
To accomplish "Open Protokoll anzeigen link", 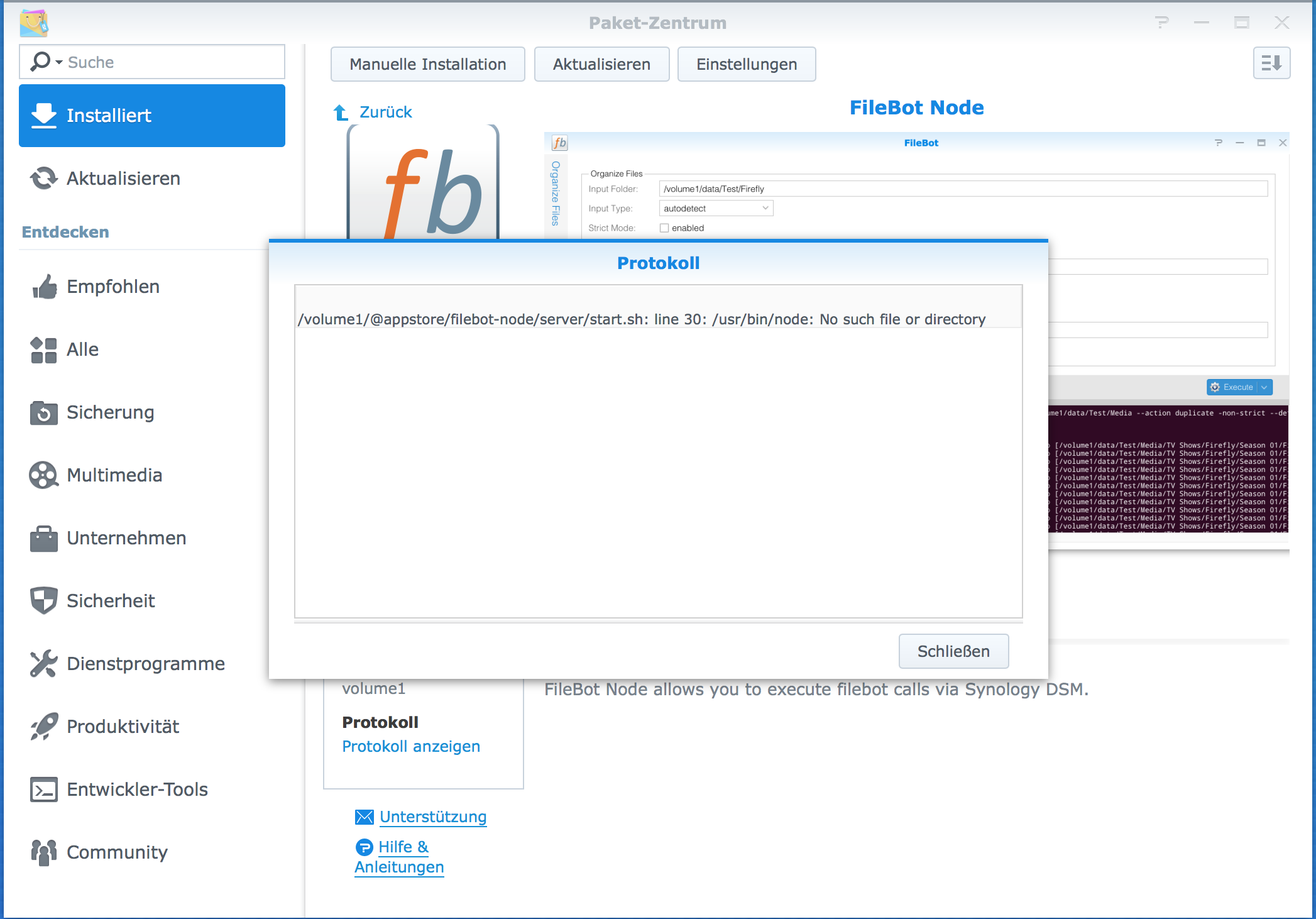I will tap(411, 746).
